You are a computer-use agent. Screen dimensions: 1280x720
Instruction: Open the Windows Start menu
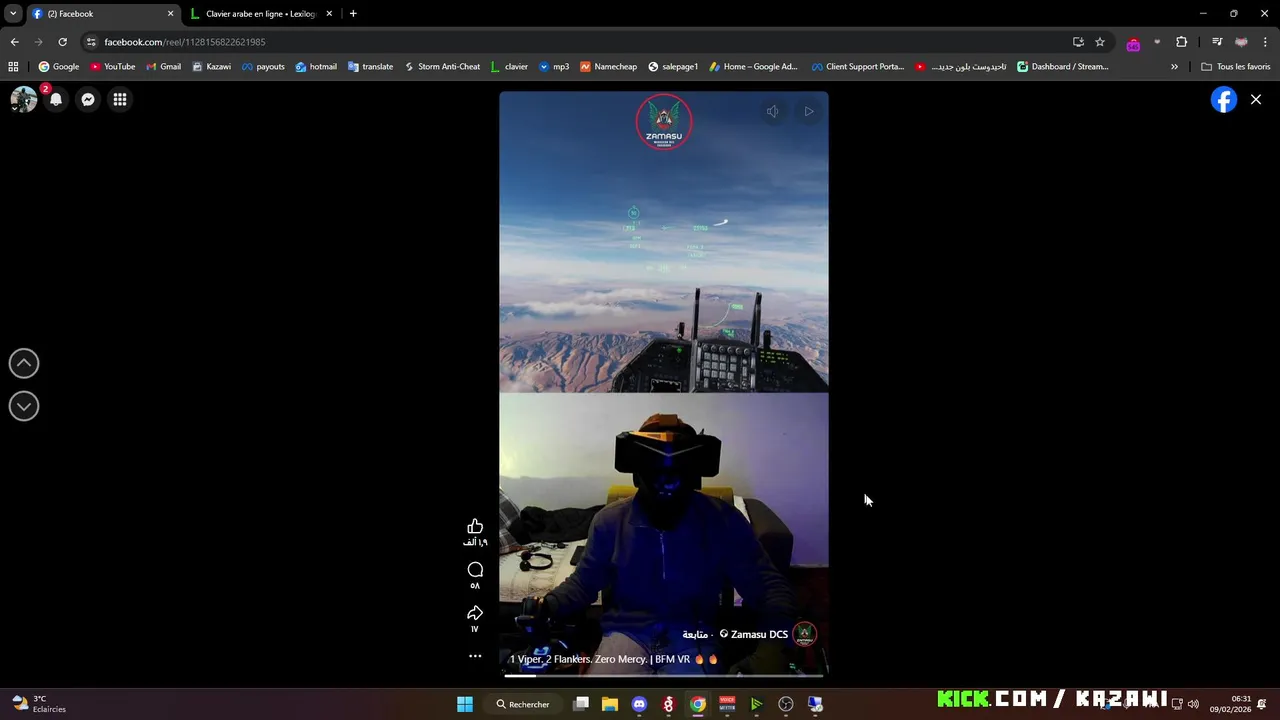[x=465, y=704]
